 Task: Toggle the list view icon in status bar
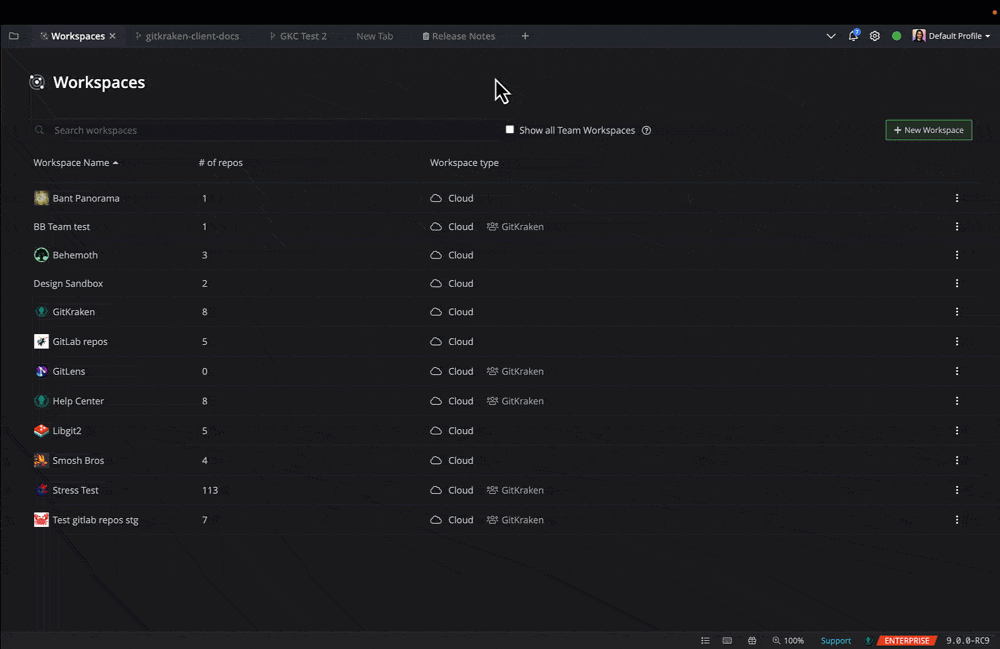click(705, 641)
